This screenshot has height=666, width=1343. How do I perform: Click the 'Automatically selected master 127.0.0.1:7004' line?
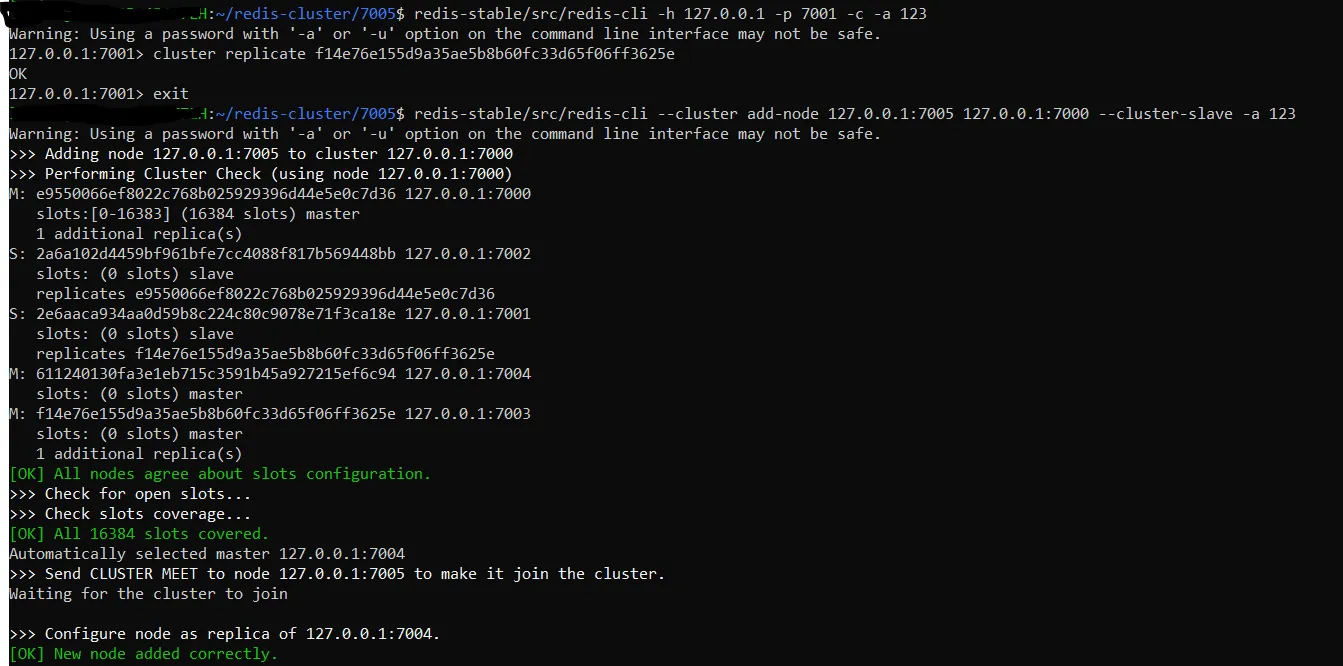[x=207, y=554]
